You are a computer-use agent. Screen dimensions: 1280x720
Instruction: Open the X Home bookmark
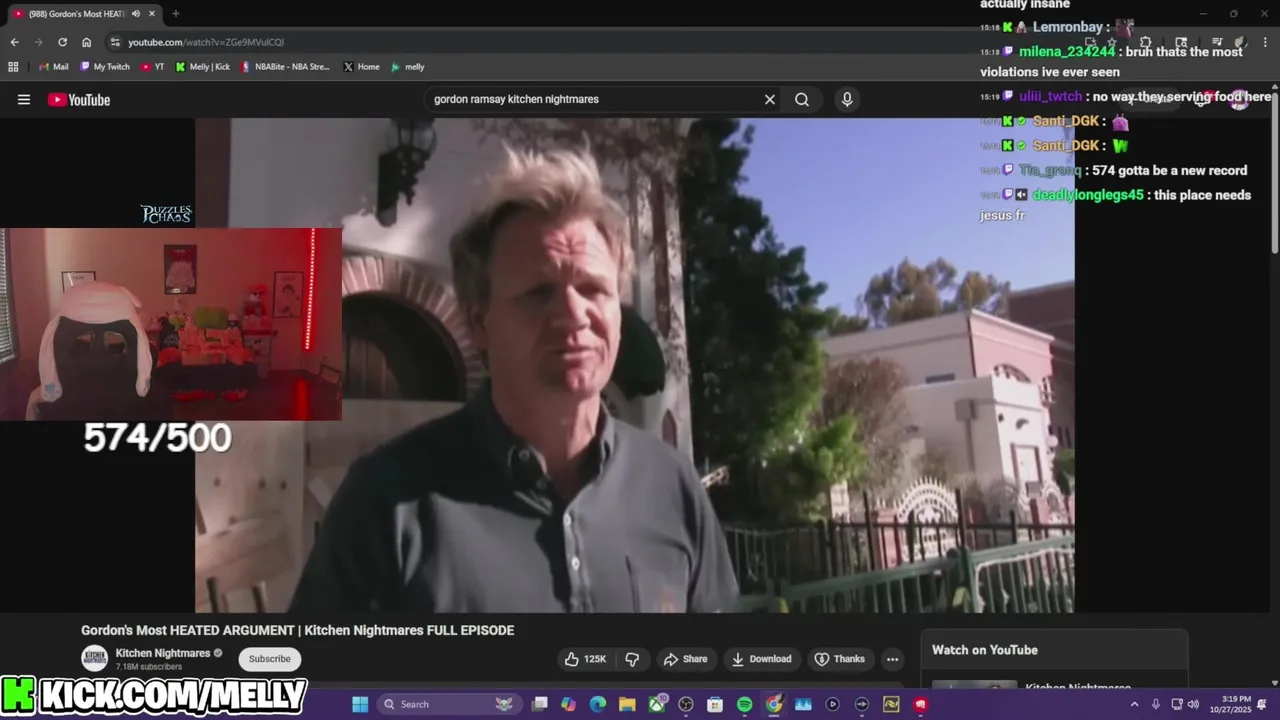362,67
